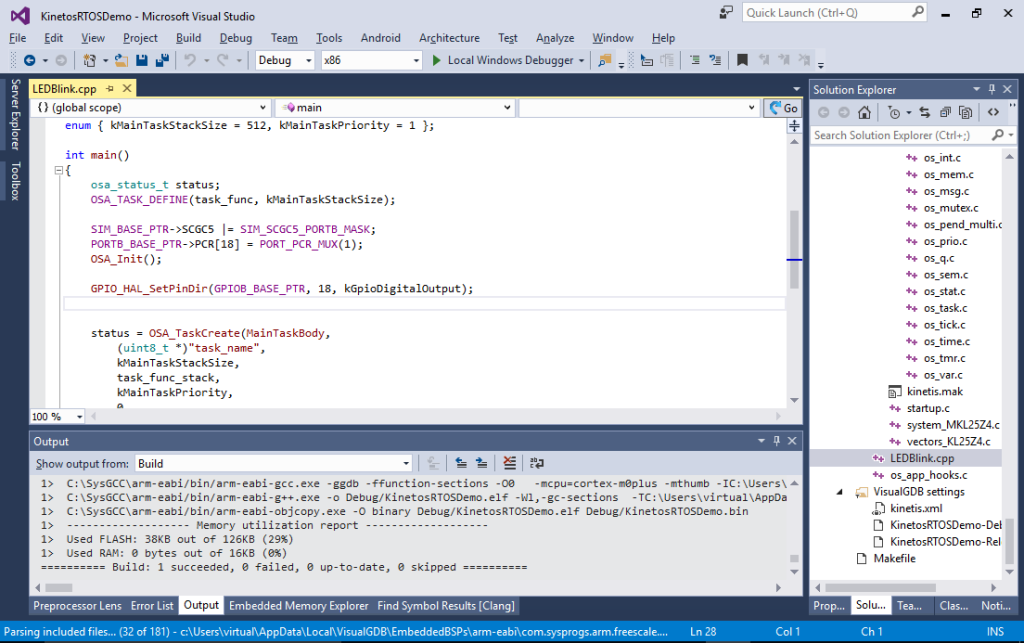Click the previous message arrow in Output toolbar

(459, 461)
